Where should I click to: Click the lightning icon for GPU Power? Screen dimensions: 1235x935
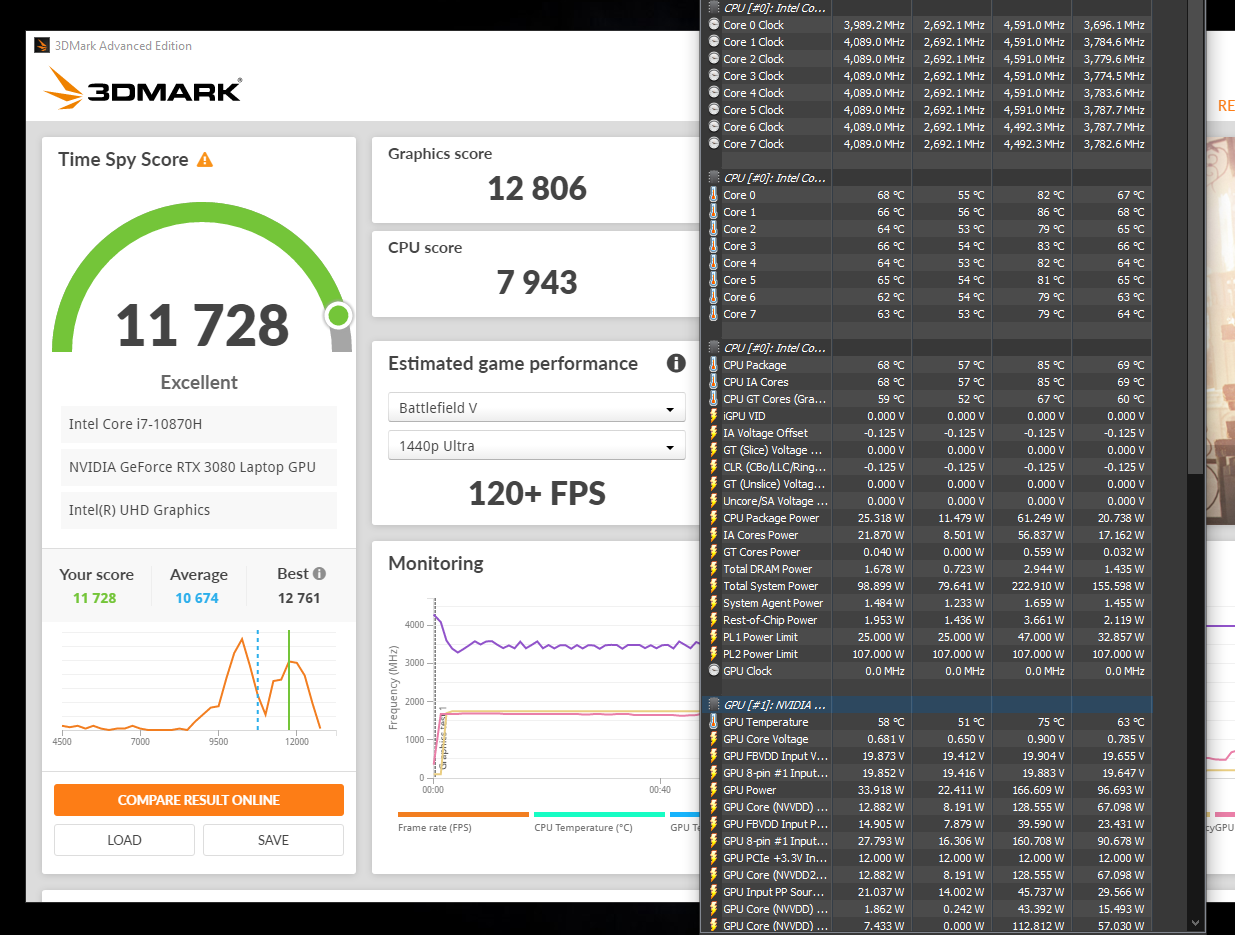713,790
